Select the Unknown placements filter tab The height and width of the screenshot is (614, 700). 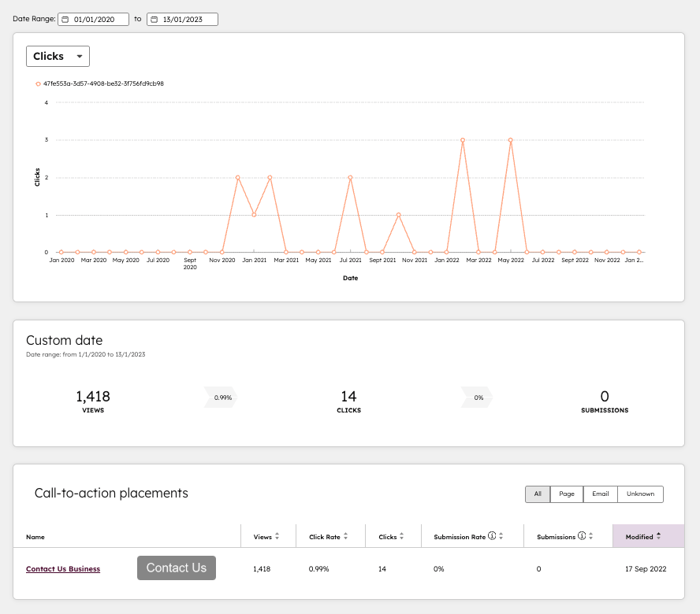click(x=640, y=494)
